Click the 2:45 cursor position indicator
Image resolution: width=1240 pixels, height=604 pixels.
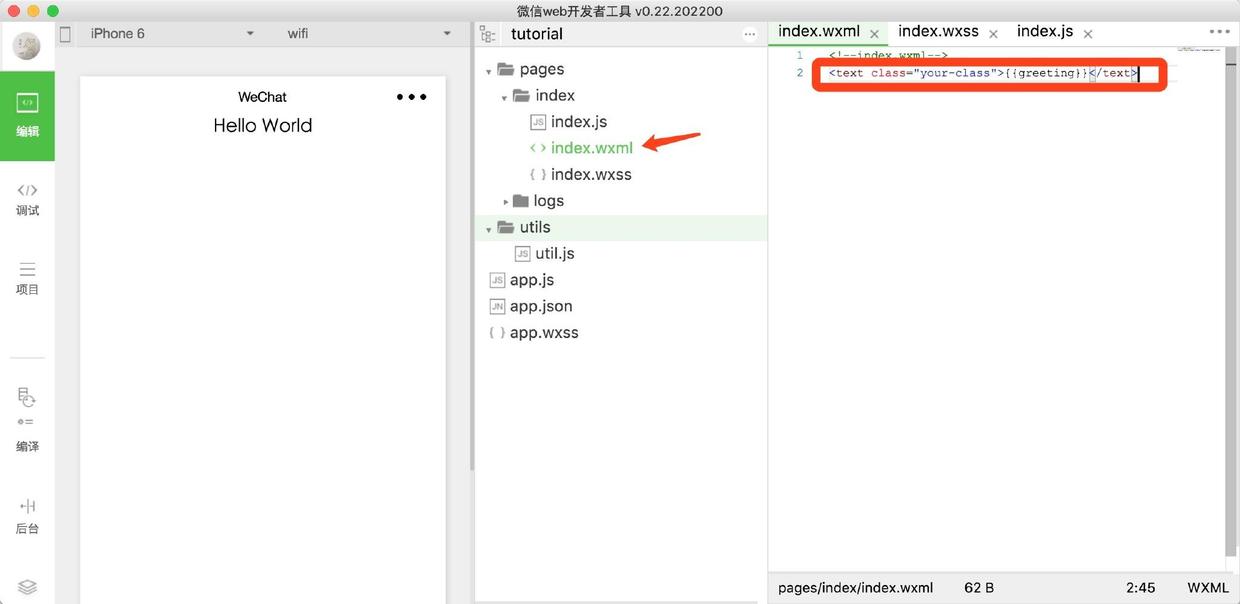click(1141, 588)
